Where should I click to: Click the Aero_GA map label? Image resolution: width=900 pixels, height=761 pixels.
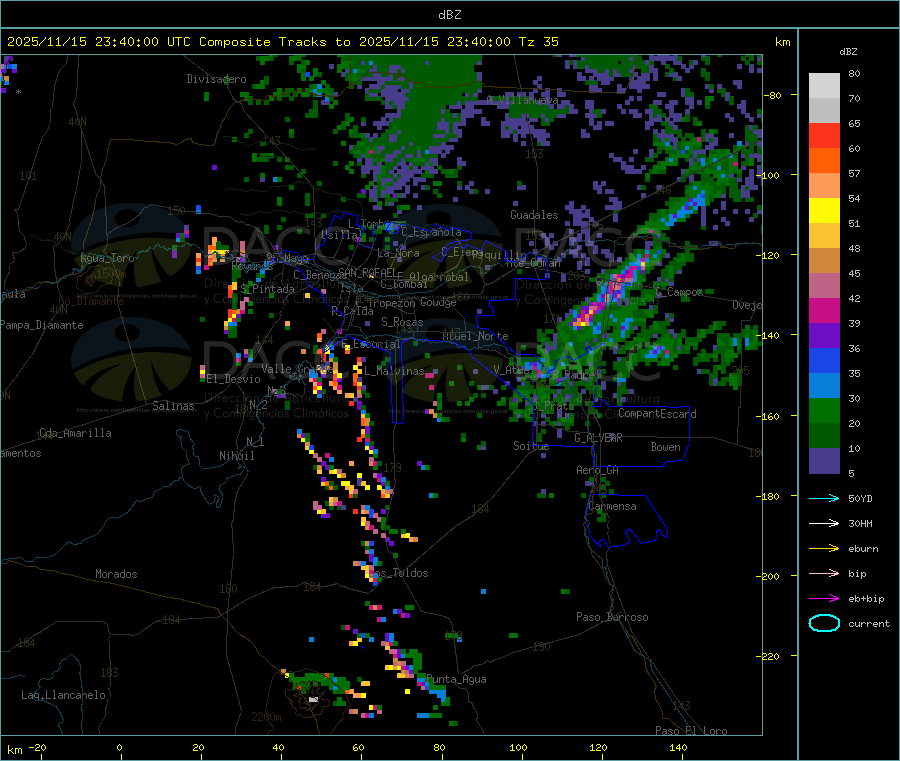[x=597, y=470]
